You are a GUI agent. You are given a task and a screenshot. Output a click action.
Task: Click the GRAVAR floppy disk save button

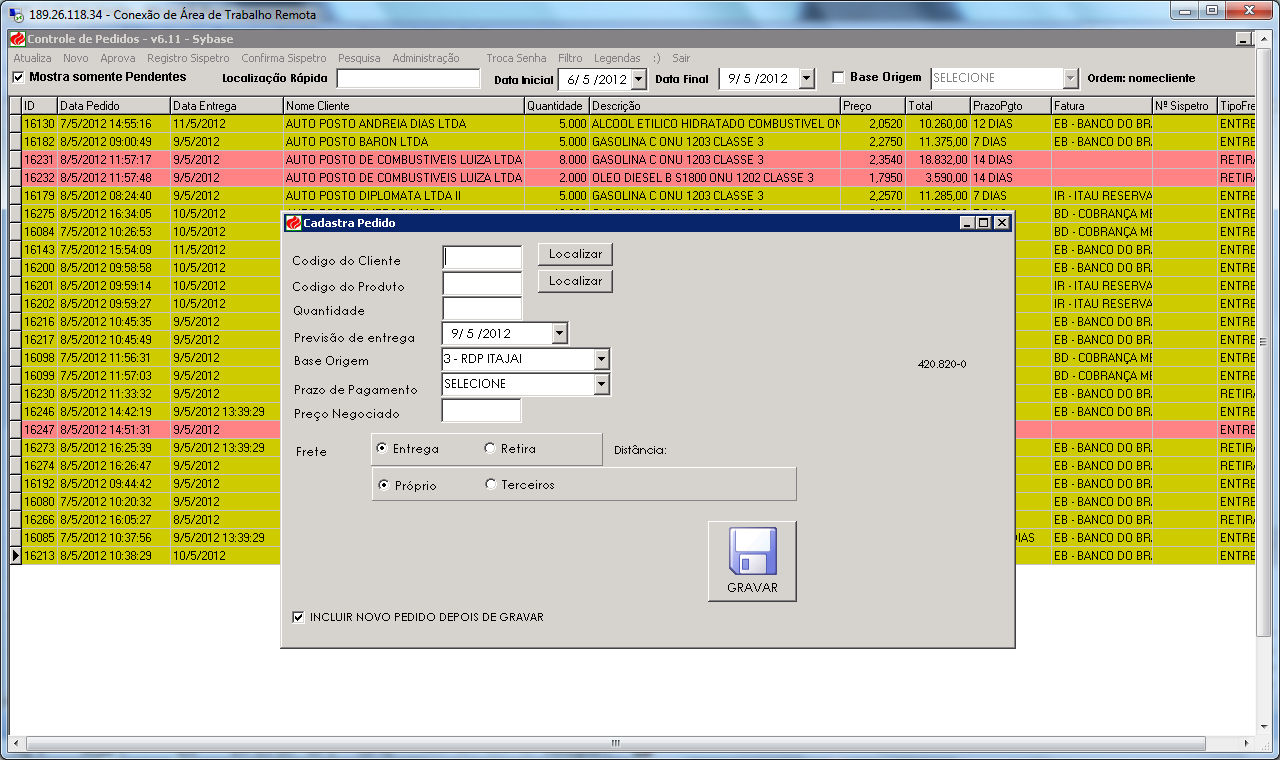tap(752, 561)
